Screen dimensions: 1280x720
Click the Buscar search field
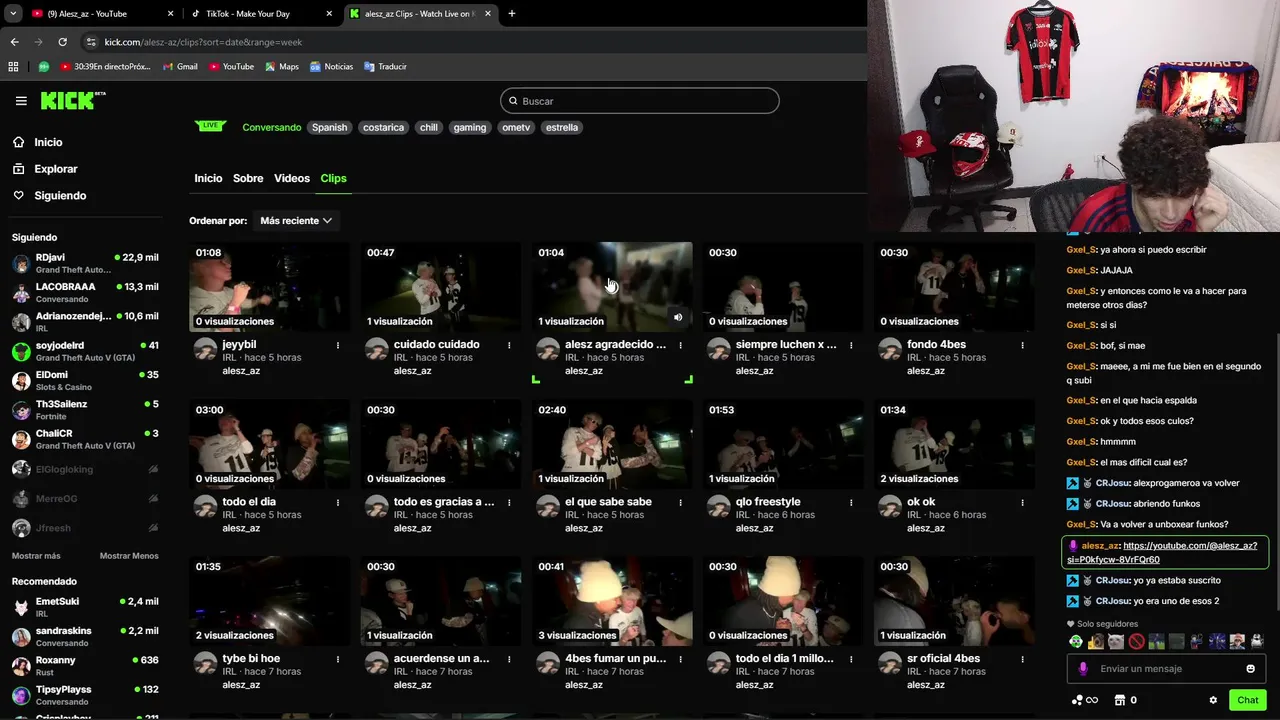point(640,101)
